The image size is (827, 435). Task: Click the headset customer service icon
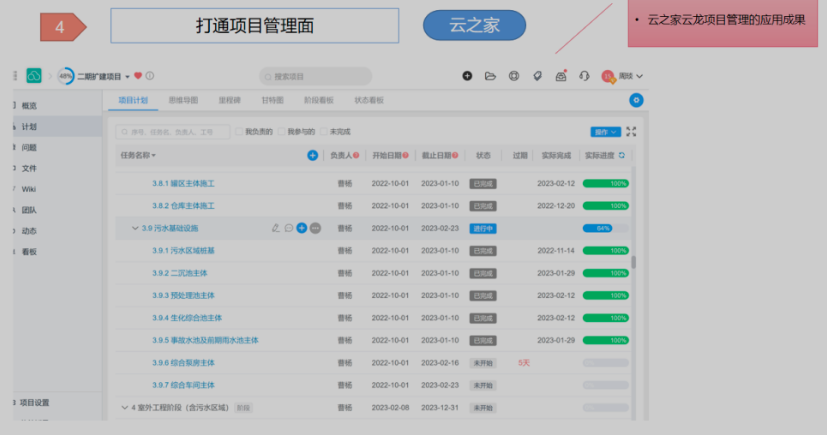click(584, 76)
